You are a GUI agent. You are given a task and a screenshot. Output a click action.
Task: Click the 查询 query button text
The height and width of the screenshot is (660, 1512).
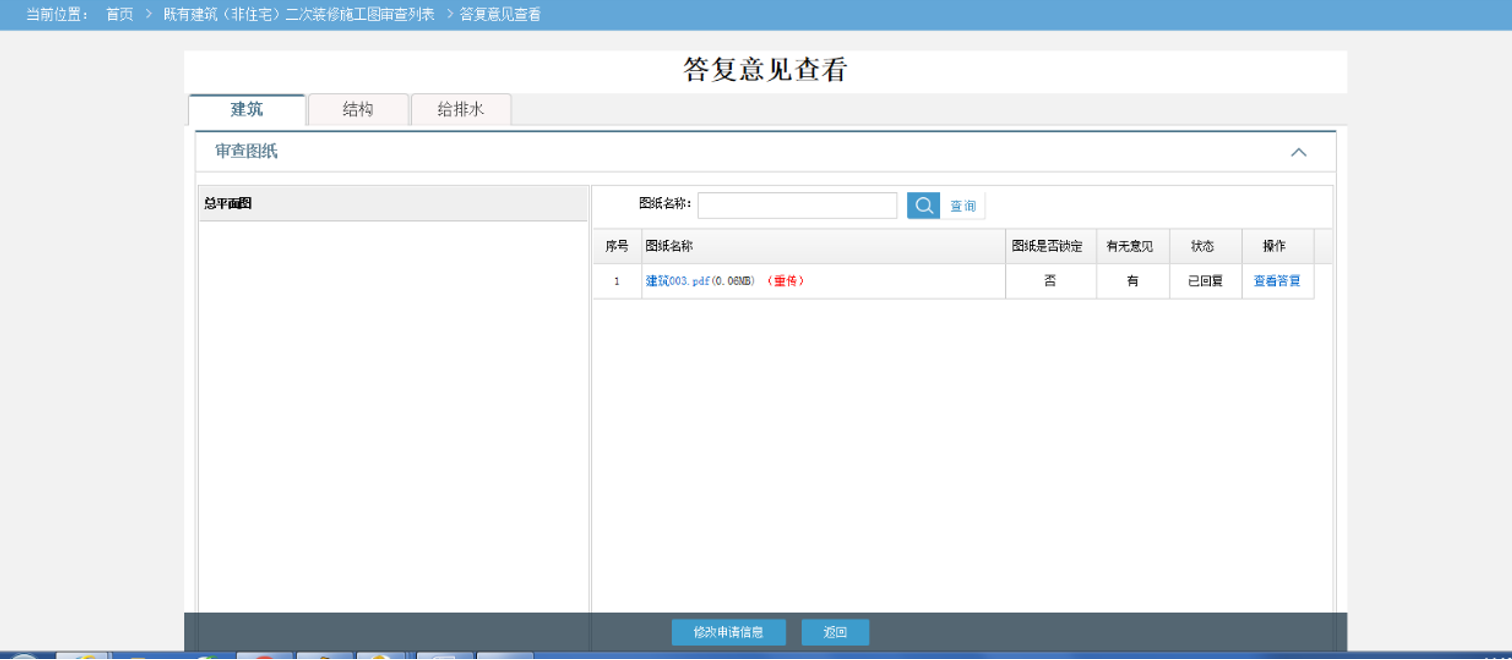(x=963, y=206)
